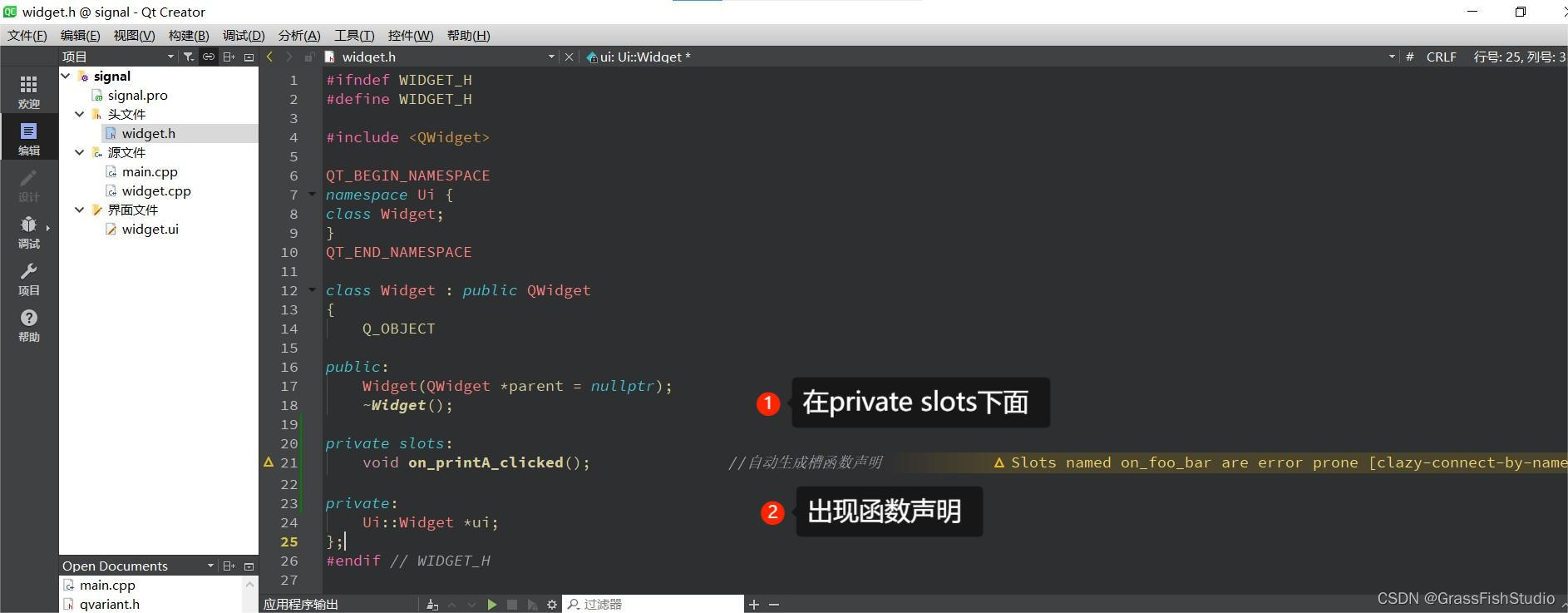Image resolution: width=1568 pixels, height=613 pixels.
Task: Open the Design (设计) mode
Action: [x=29, y=185]
